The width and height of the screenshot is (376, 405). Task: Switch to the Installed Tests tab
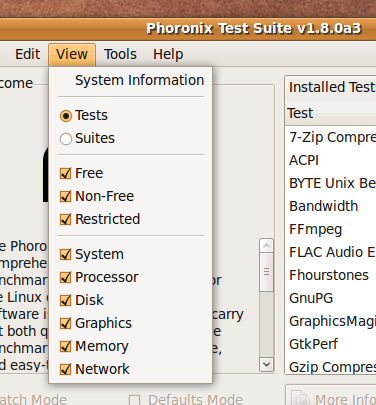(x=331, y=88)
